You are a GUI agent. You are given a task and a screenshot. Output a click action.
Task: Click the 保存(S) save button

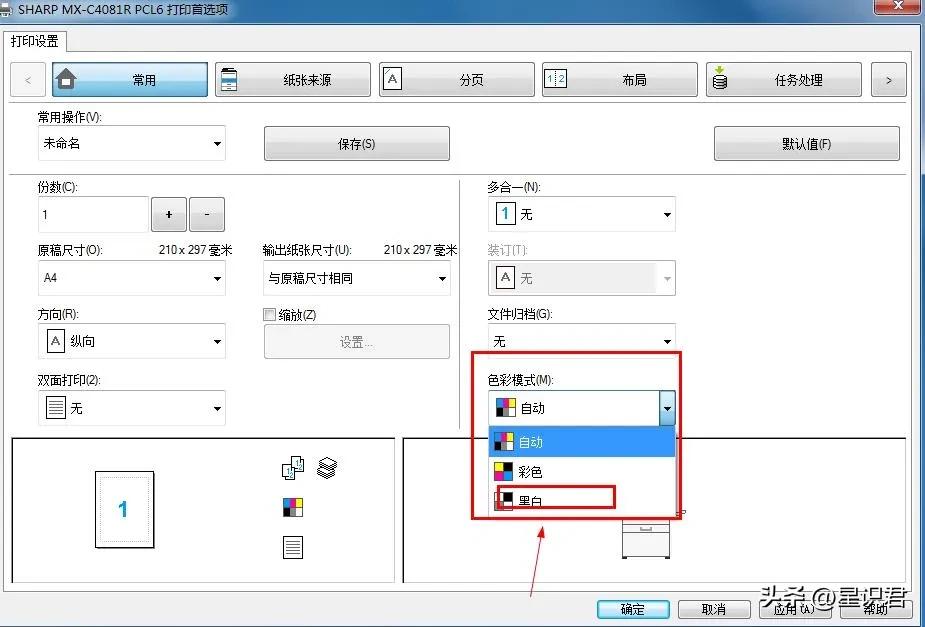tap(356, 143)
